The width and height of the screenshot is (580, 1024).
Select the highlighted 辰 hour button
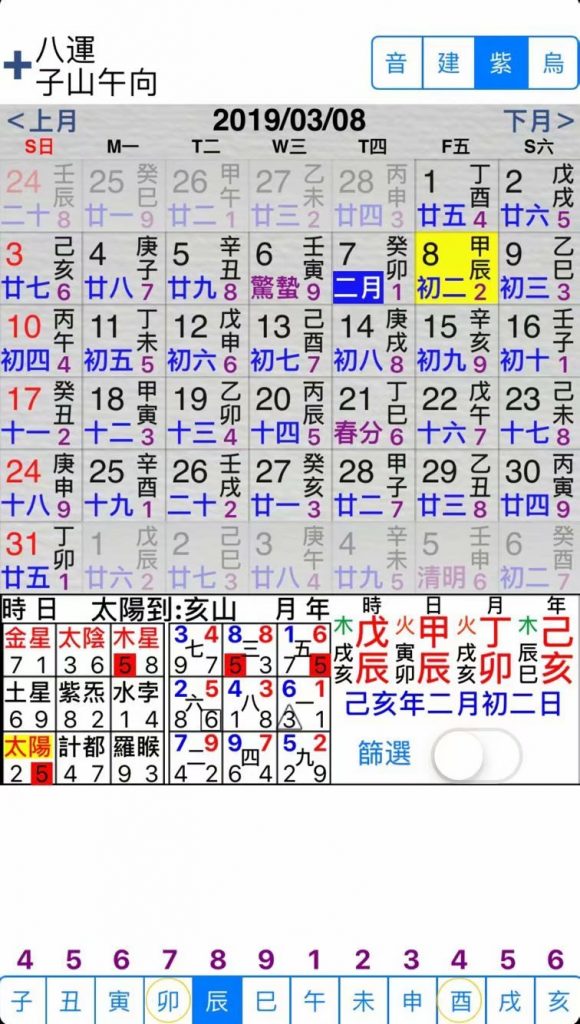pyautogui.click(x=217, y=1000)
